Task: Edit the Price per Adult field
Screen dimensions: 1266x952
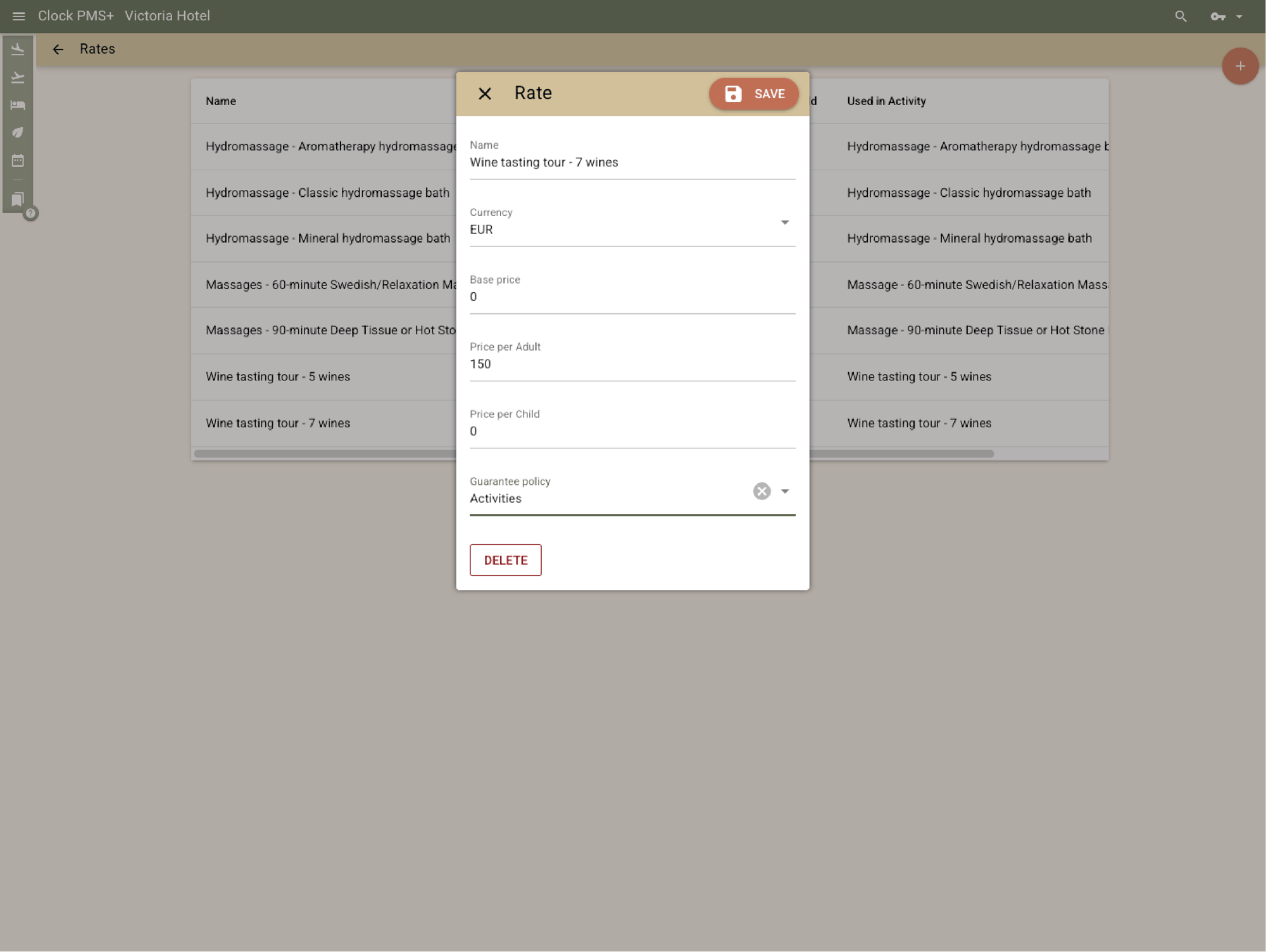Action: point(632,363)
